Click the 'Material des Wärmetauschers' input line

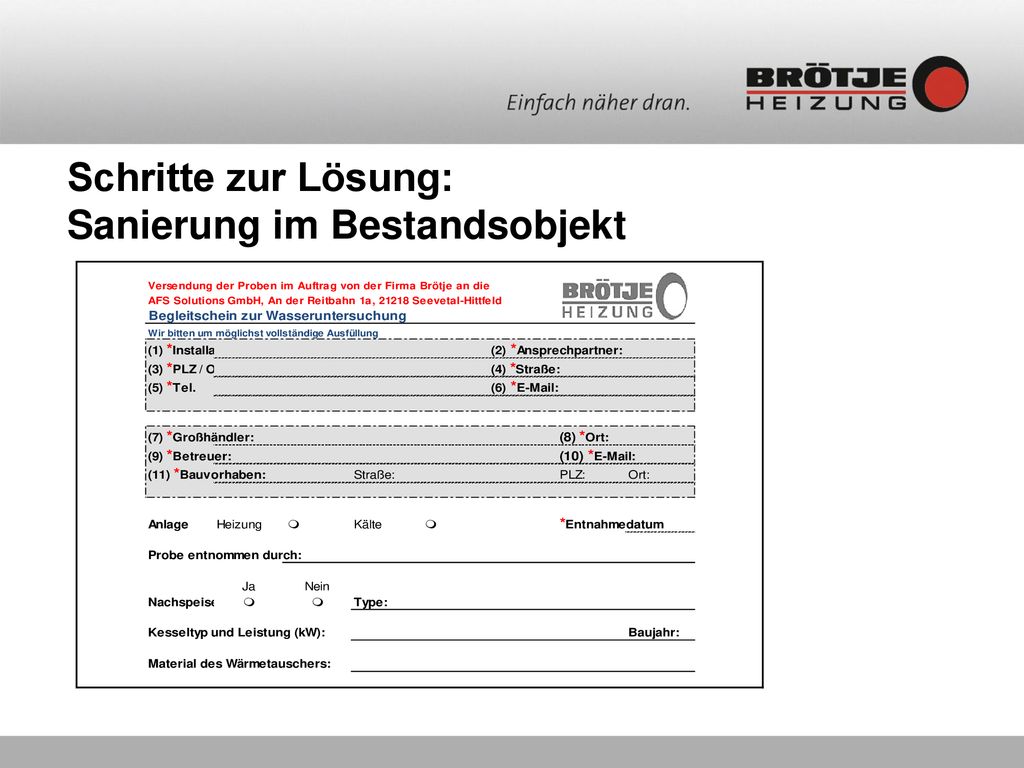522,664
